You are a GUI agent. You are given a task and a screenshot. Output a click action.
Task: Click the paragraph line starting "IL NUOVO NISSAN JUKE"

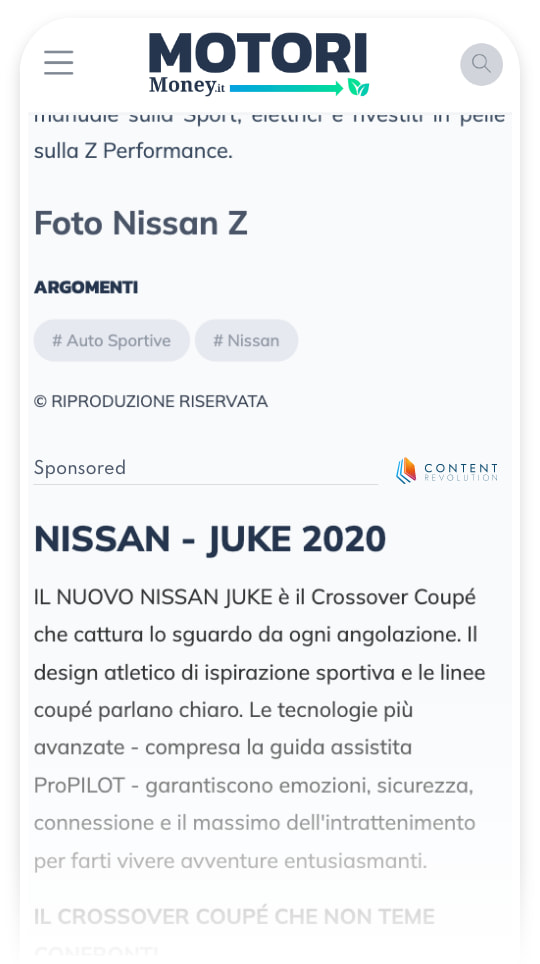point(255,597)
